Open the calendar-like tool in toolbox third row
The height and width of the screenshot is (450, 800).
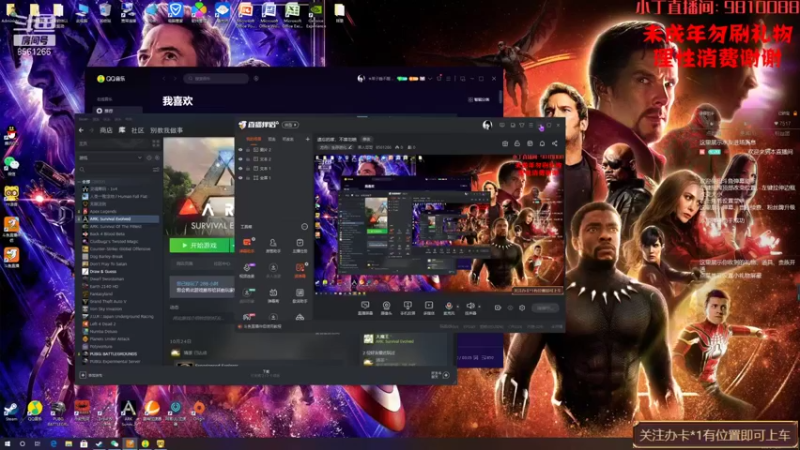pyautogui.click(x=273, y=294)
